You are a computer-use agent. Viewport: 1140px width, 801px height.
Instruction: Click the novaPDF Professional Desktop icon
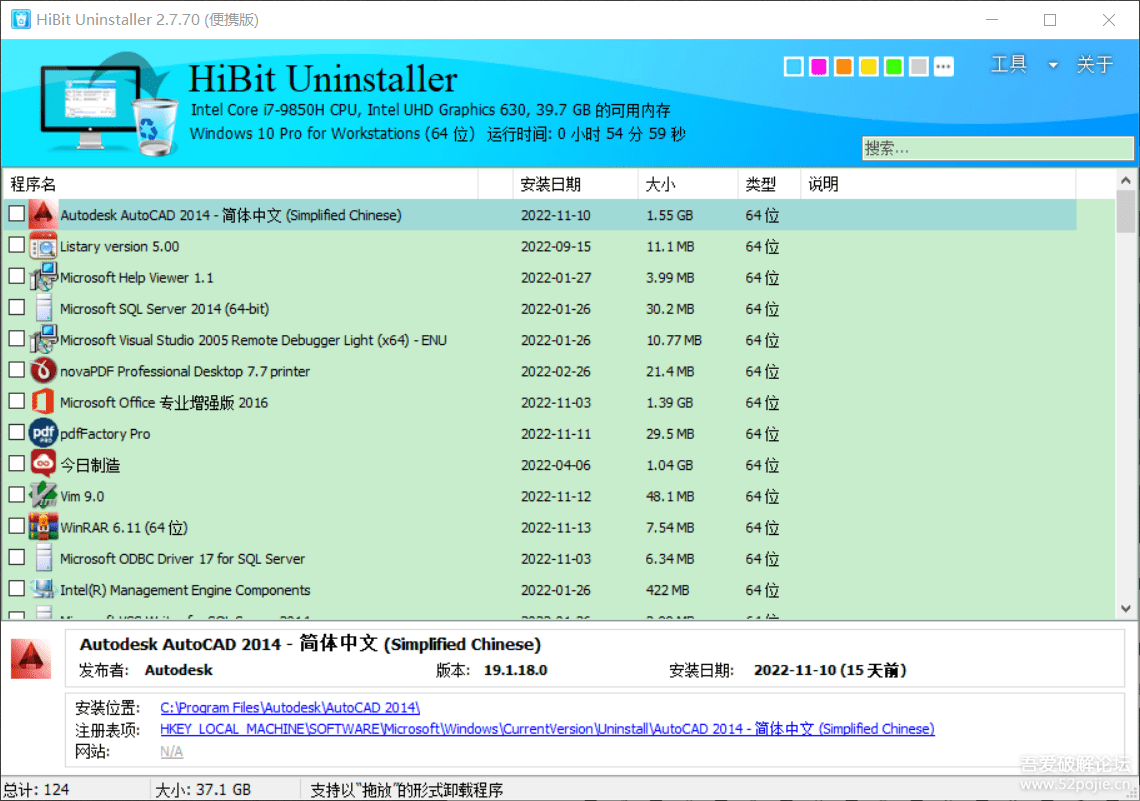(x=43, y=371)
